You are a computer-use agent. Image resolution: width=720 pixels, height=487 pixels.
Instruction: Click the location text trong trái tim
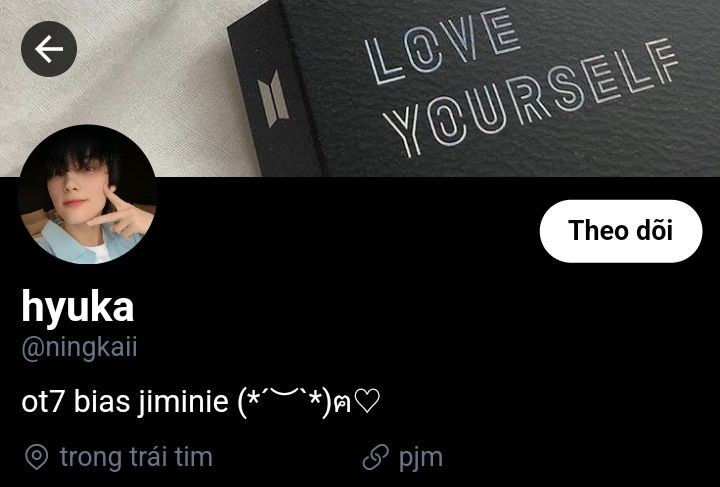tap(136, 457)
